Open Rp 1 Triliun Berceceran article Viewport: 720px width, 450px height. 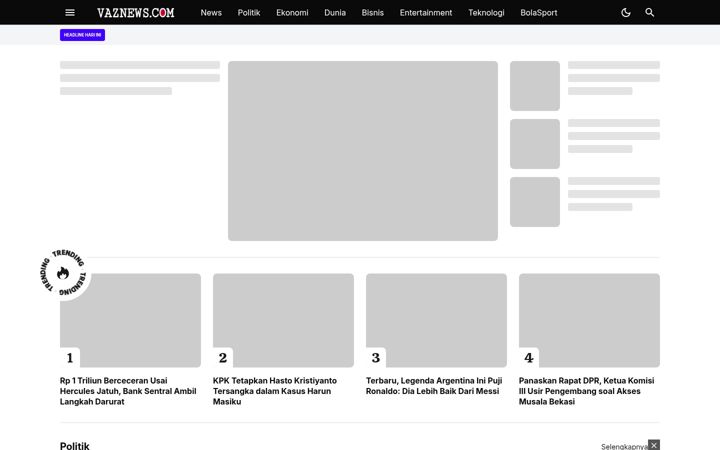(x=128, y=391)
